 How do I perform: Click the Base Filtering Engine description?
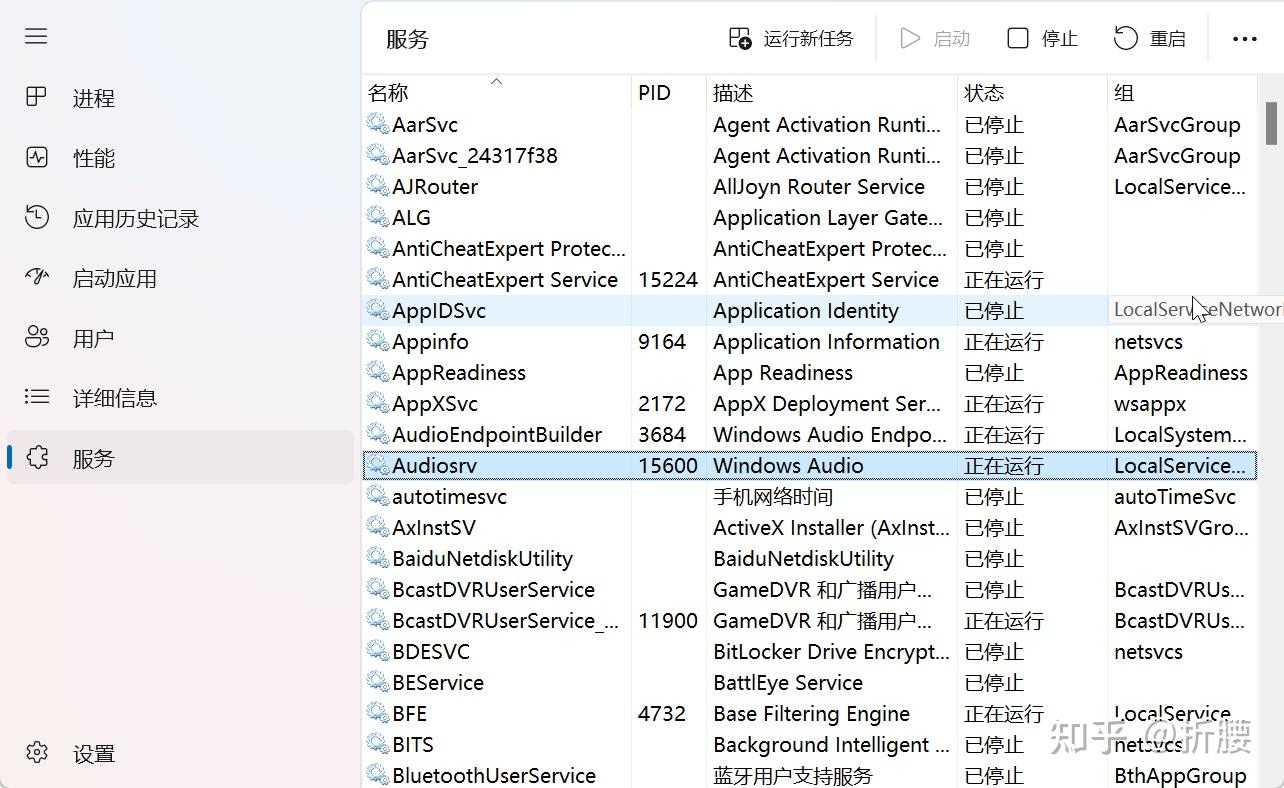[x=811, y=714]
